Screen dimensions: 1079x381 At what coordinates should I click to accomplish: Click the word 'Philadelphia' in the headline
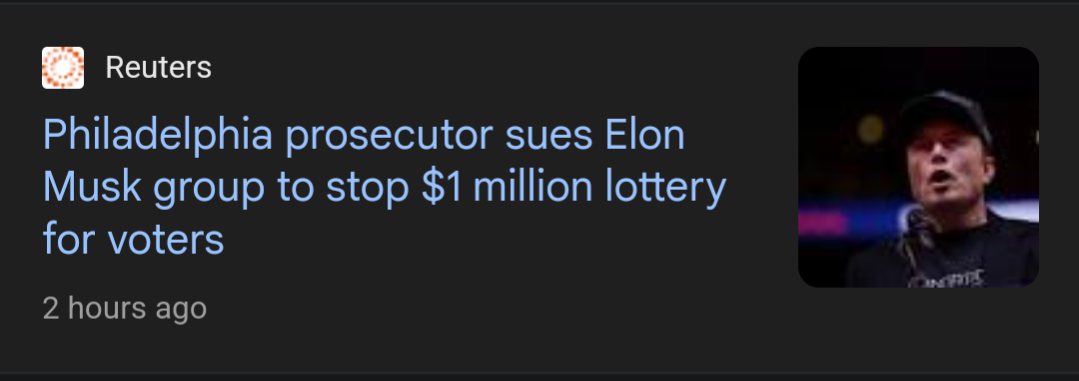[x=158, y=136]
